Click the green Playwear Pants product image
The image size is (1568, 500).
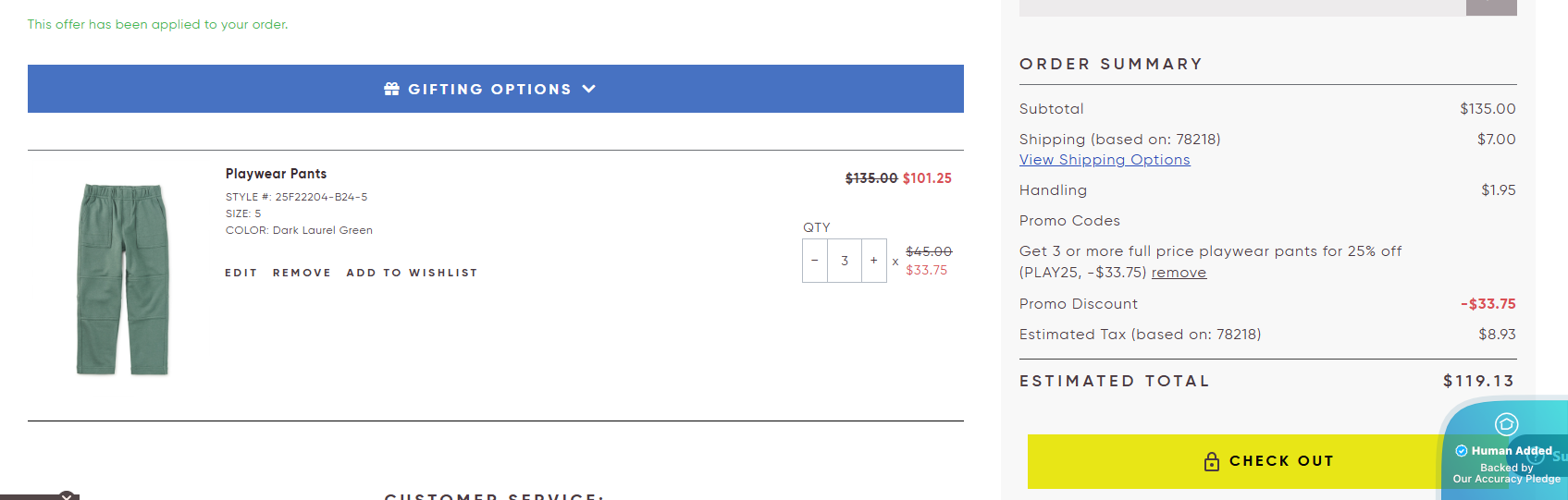pos(123,279)
